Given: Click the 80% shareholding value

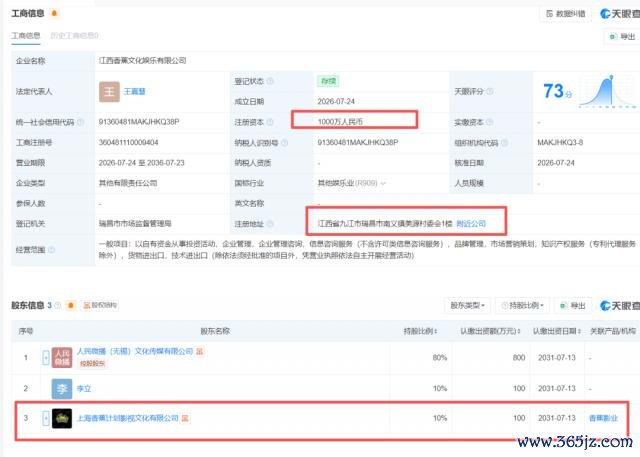Looking at the screenshot, I should coord(440,357).
